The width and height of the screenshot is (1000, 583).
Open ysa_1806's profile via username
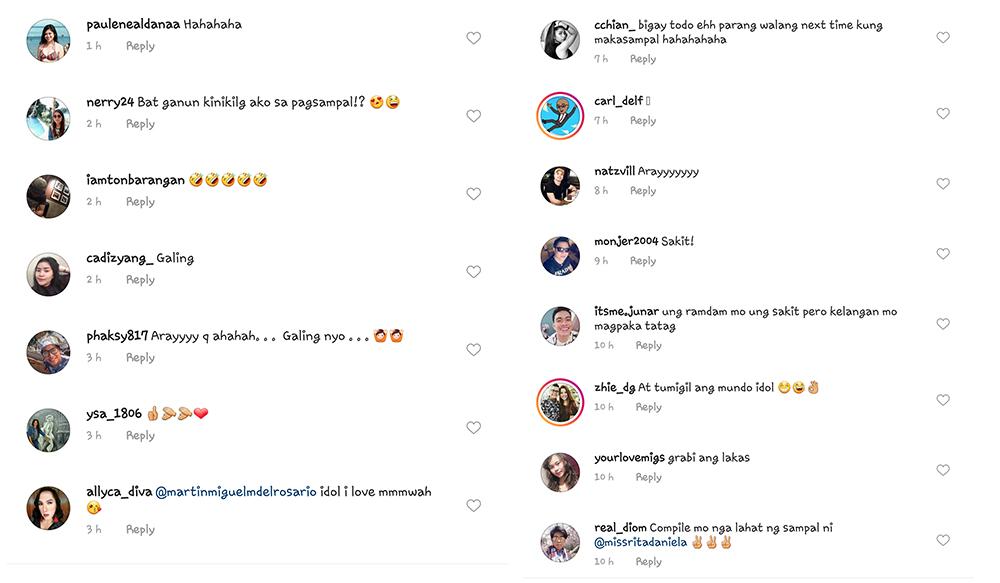[x=113, y=413]
